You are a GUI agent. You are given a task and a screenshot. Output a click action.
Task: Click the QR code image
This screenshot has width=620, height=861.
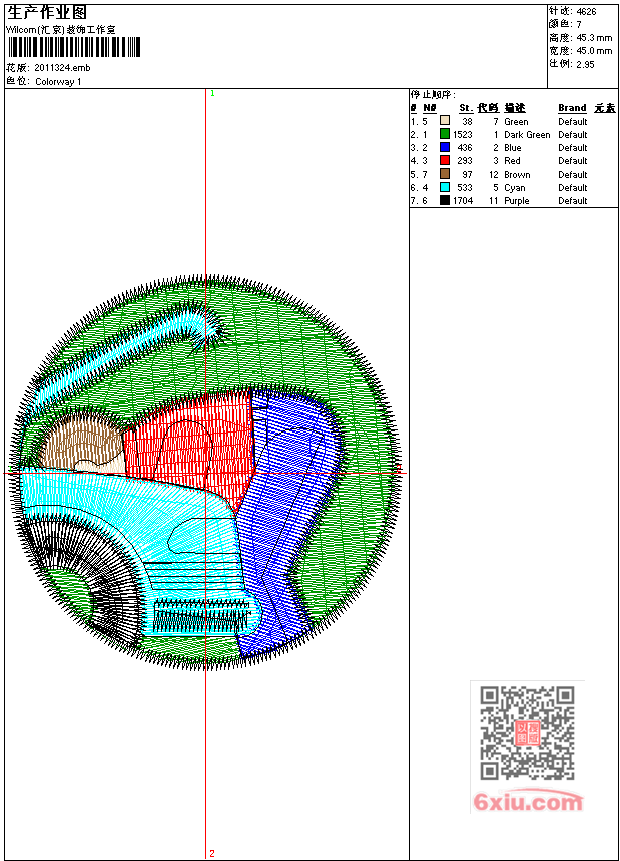coord(527,733)
